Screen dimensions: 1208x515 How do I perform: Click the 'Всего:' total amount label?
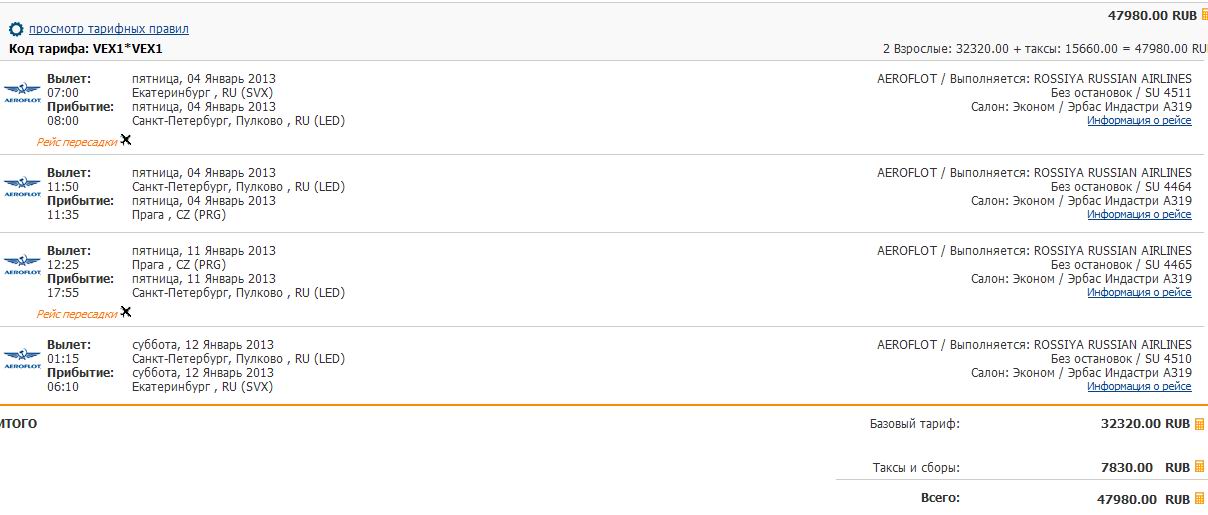[940, 497]
